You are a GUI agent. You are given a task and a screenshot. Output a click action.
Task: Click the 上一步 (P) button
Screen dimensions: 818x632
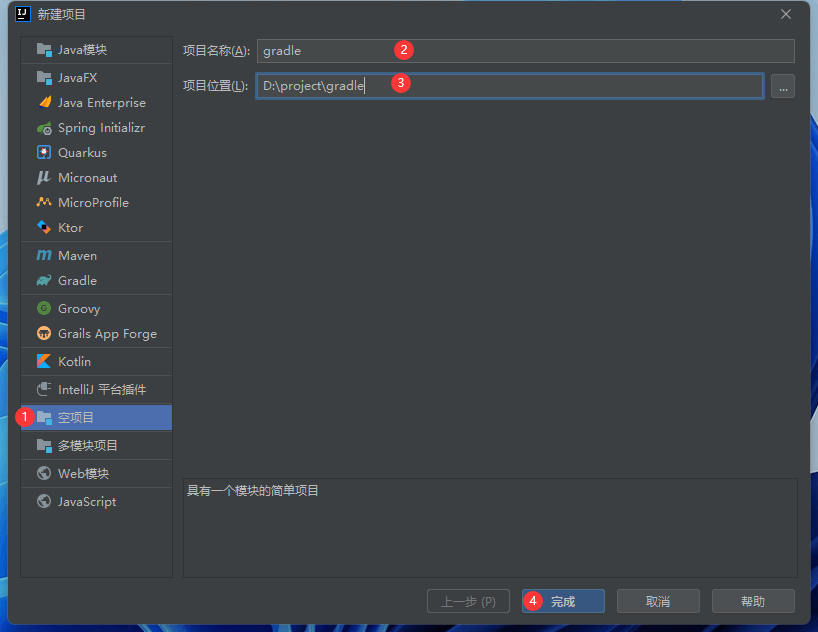468,601
